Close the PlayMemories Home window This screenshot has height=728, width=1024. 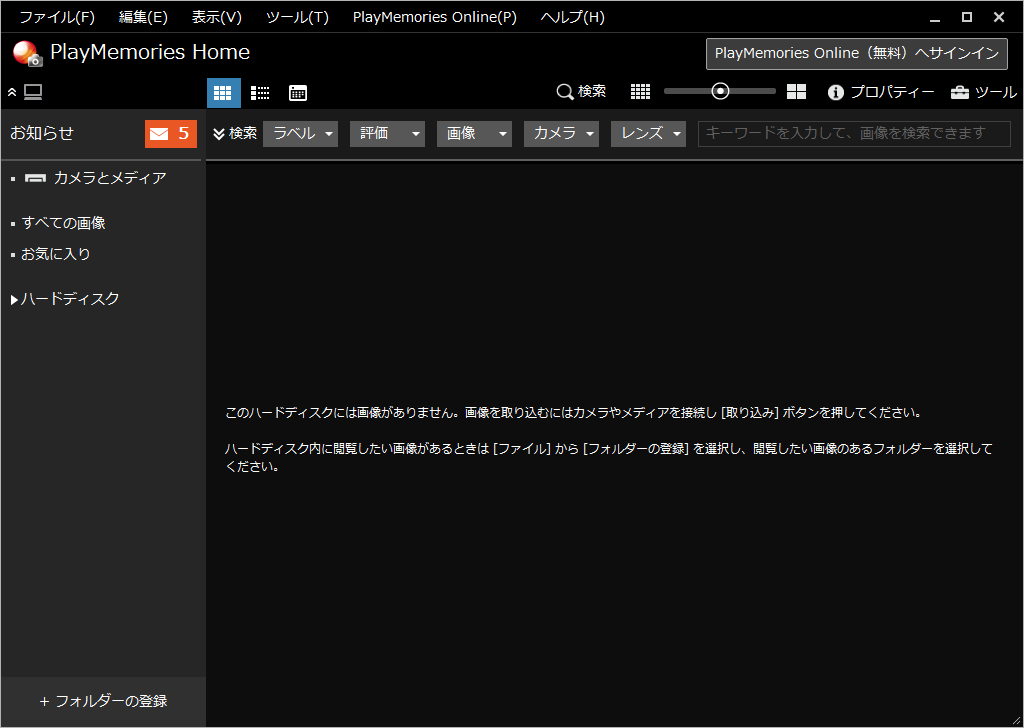999,18
